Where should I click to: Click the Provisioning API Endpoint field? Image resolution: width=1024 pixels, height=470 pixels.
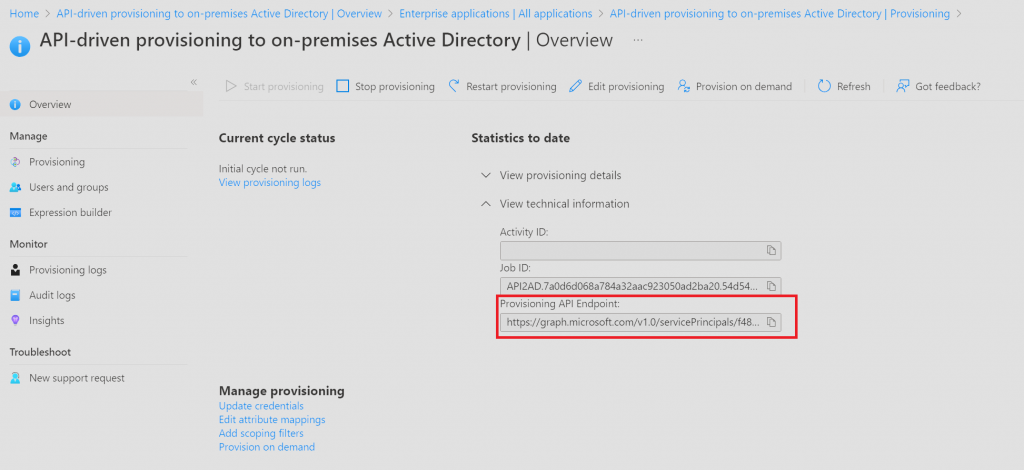pyautogui.click(x=631, y=323)
